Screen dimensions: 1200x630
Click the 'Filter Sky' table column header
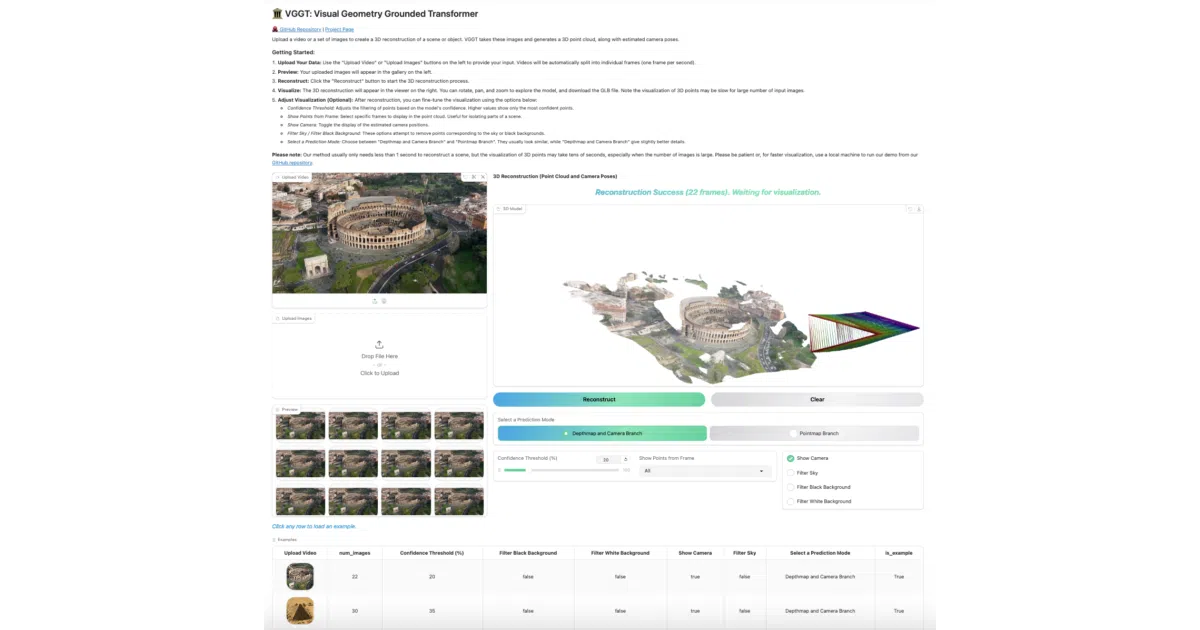[x=745, y=552]
